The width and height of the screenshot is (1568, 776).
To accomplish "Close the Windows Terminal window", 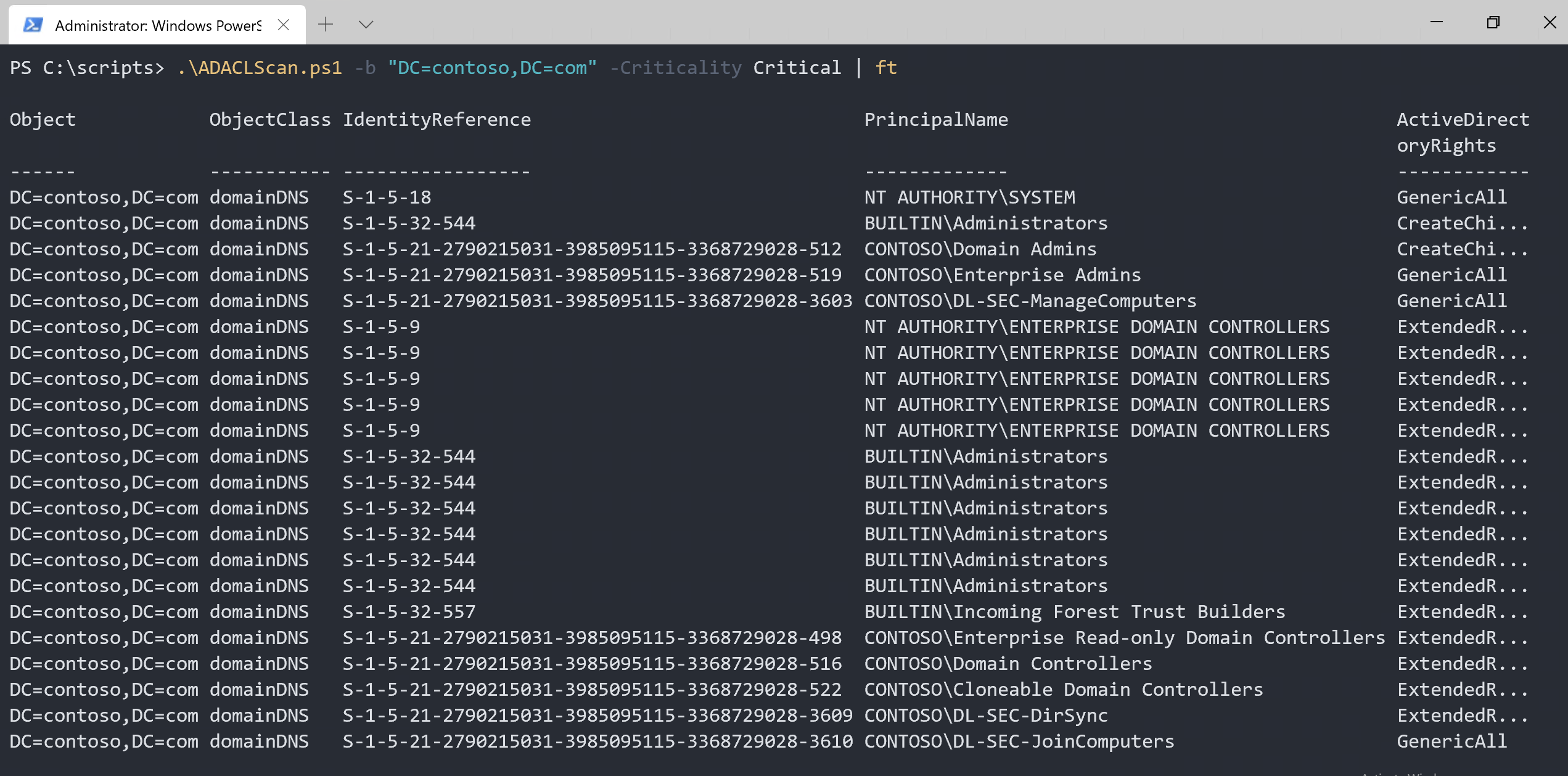I will (x=1550, y=22).
